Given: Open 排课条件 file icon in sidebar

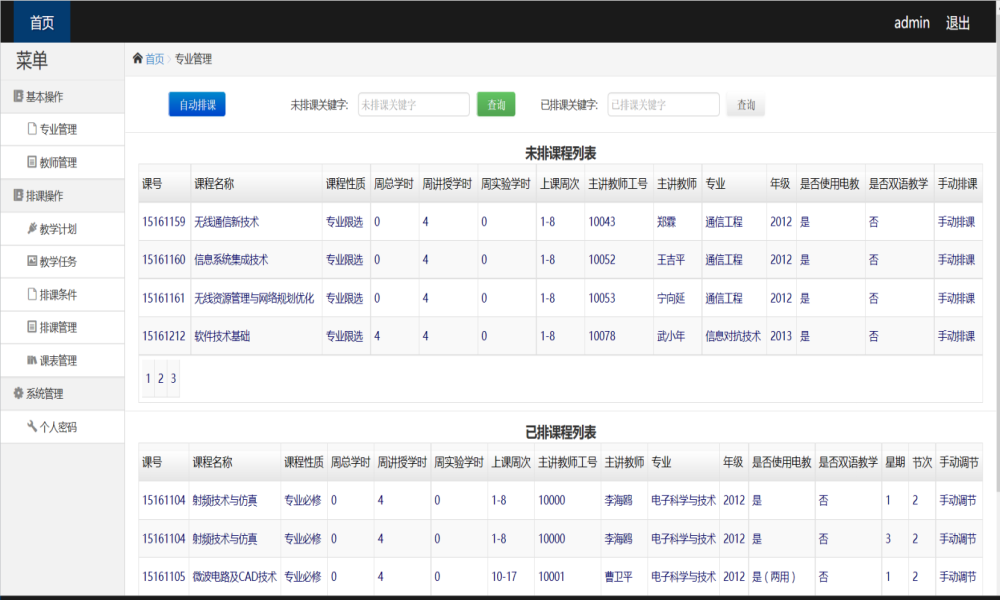Looking at the screenshot, I should pos(32,294).
